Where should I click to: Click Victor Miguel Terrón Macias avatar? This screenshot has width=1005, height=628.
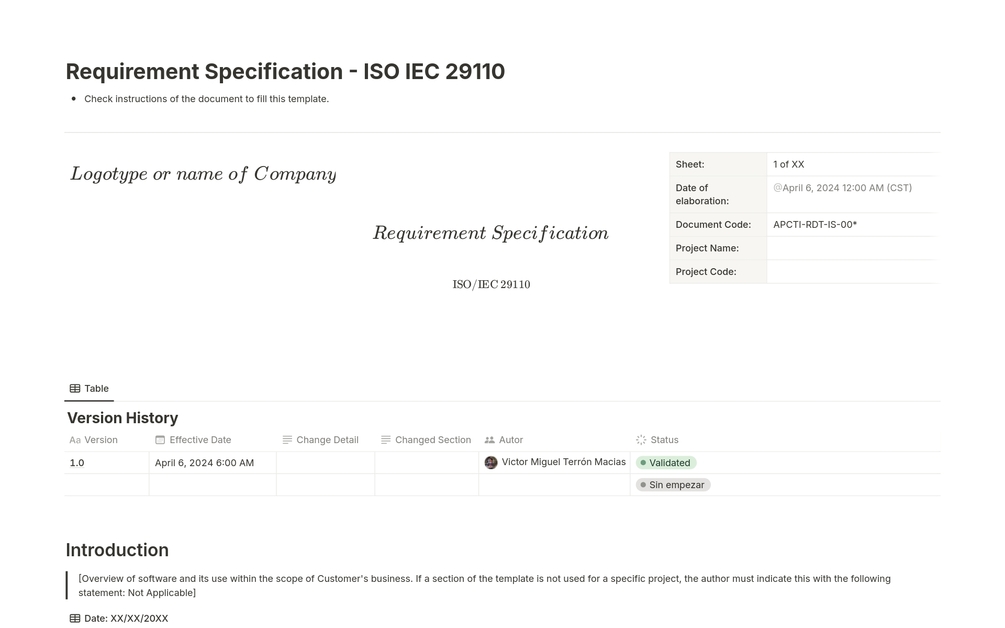click(491, 462)
